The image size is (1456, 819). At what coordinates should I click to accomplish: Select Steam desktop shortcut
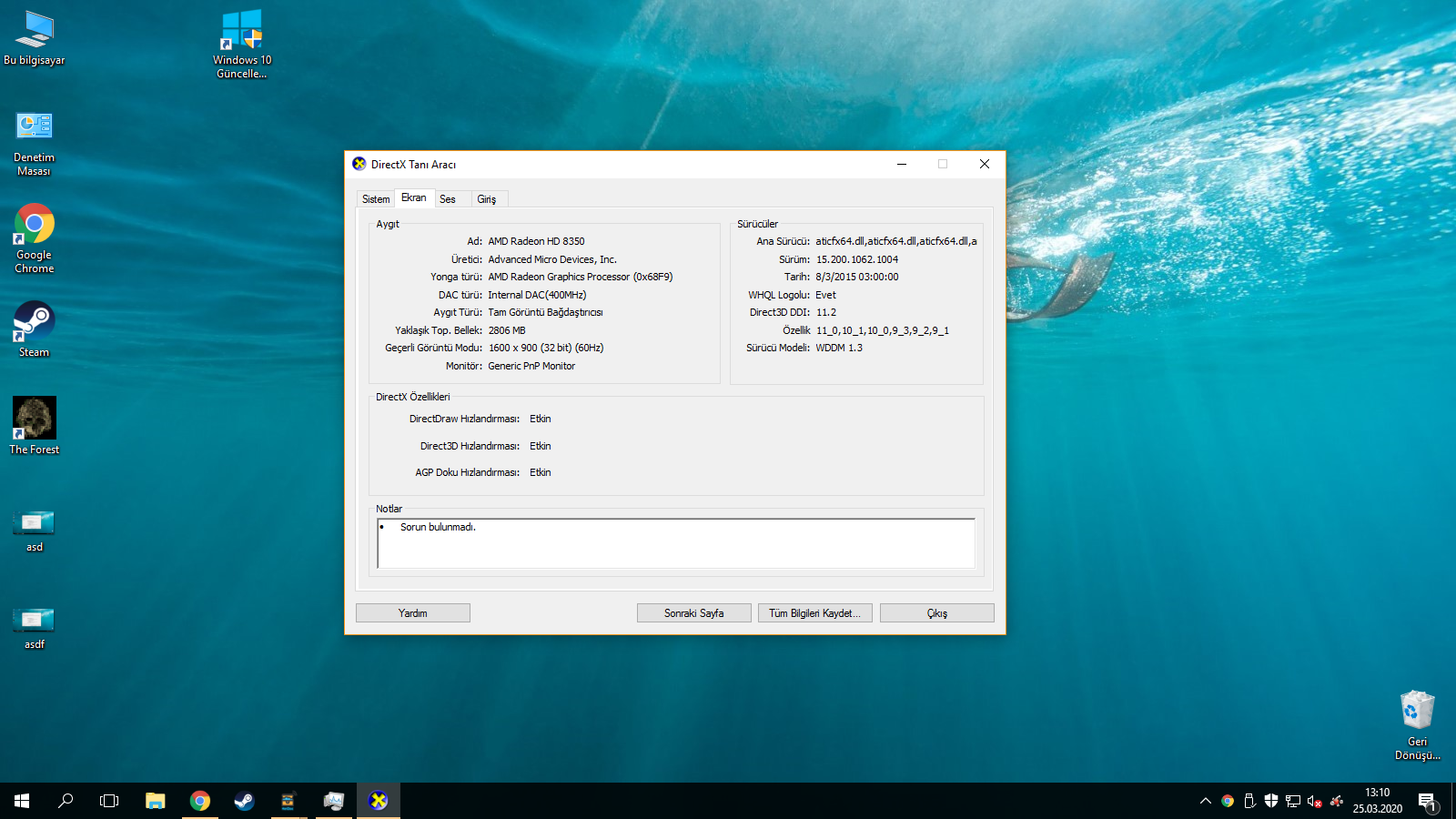tap(35, 329)
